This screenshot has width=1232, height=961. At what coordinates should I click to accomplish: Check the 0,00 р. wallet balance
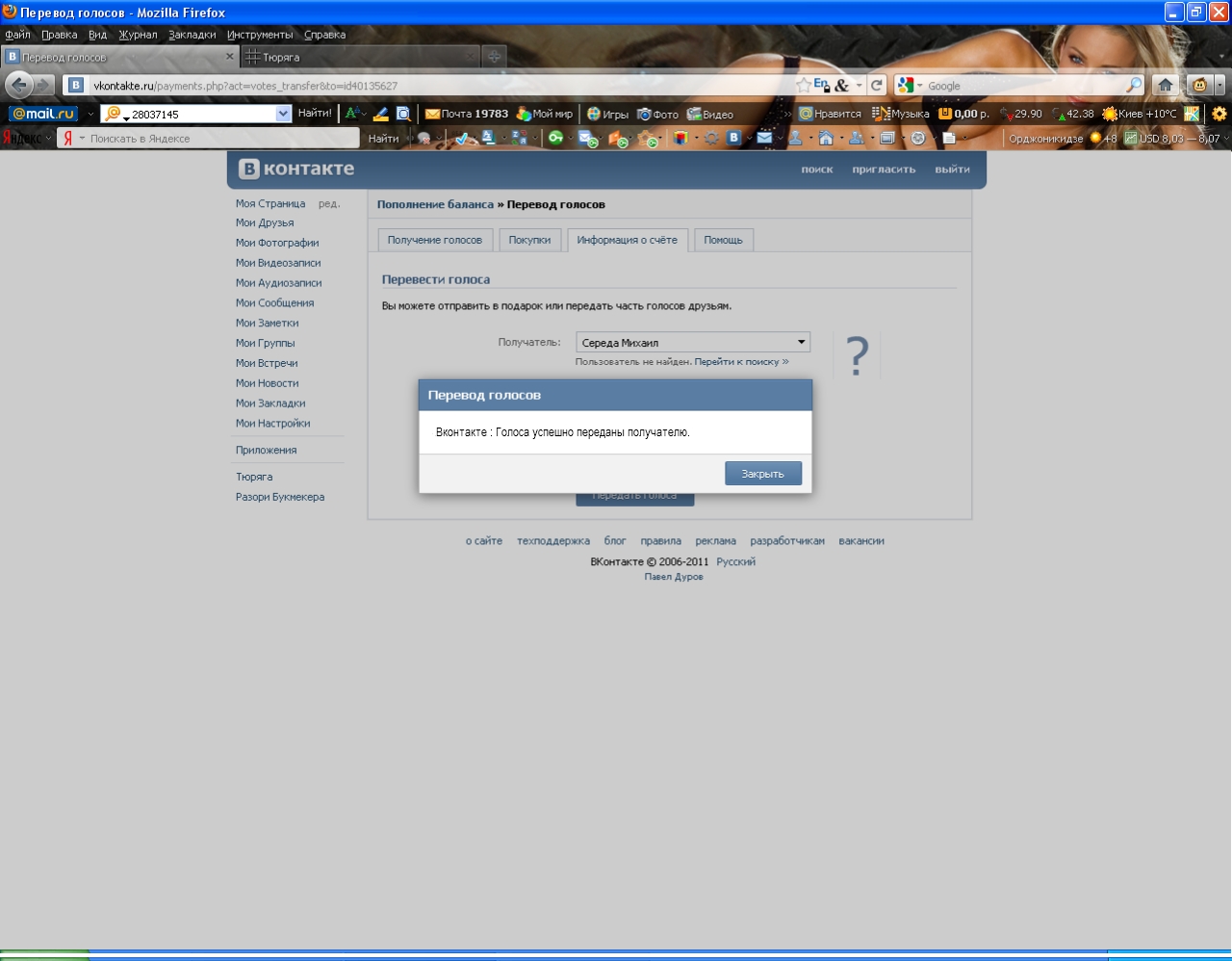pyautogui.click(x=963, y=114)
